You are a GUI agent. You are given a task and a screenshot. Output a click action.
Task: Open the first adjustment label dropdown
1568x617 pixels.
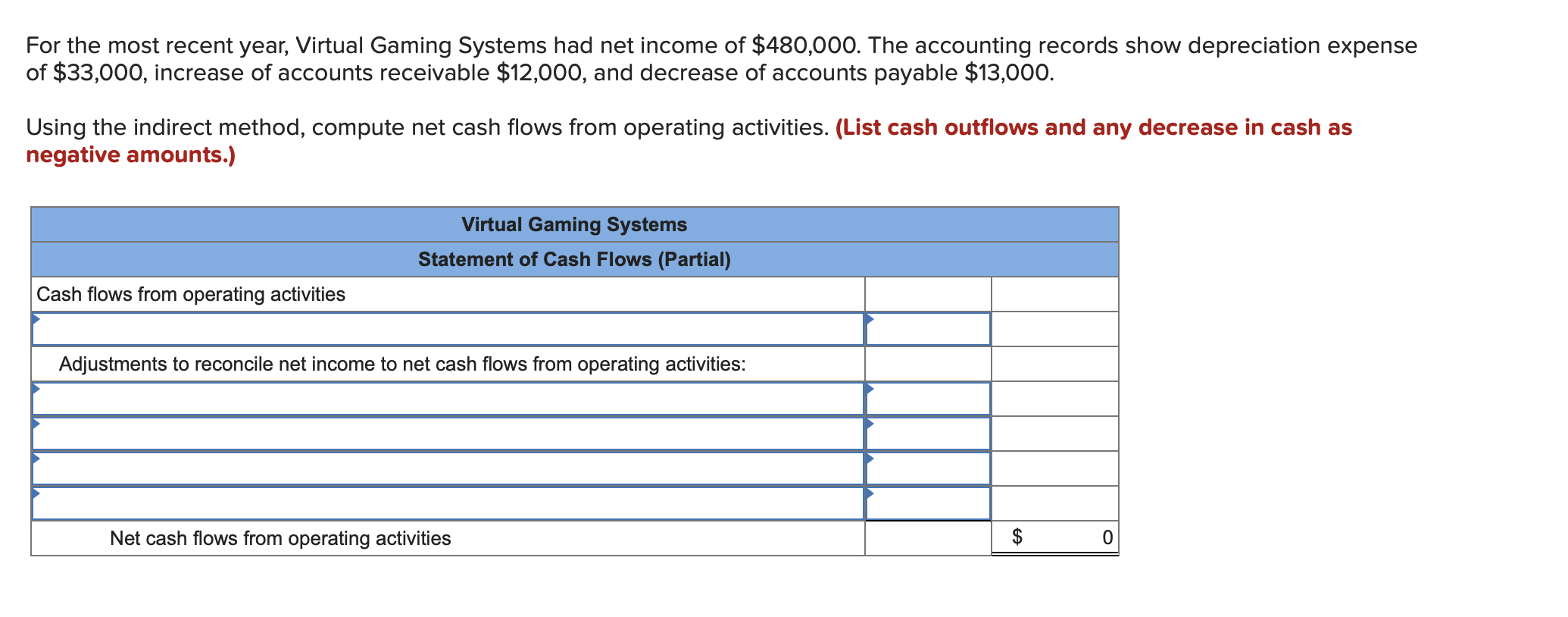[448, 399]
